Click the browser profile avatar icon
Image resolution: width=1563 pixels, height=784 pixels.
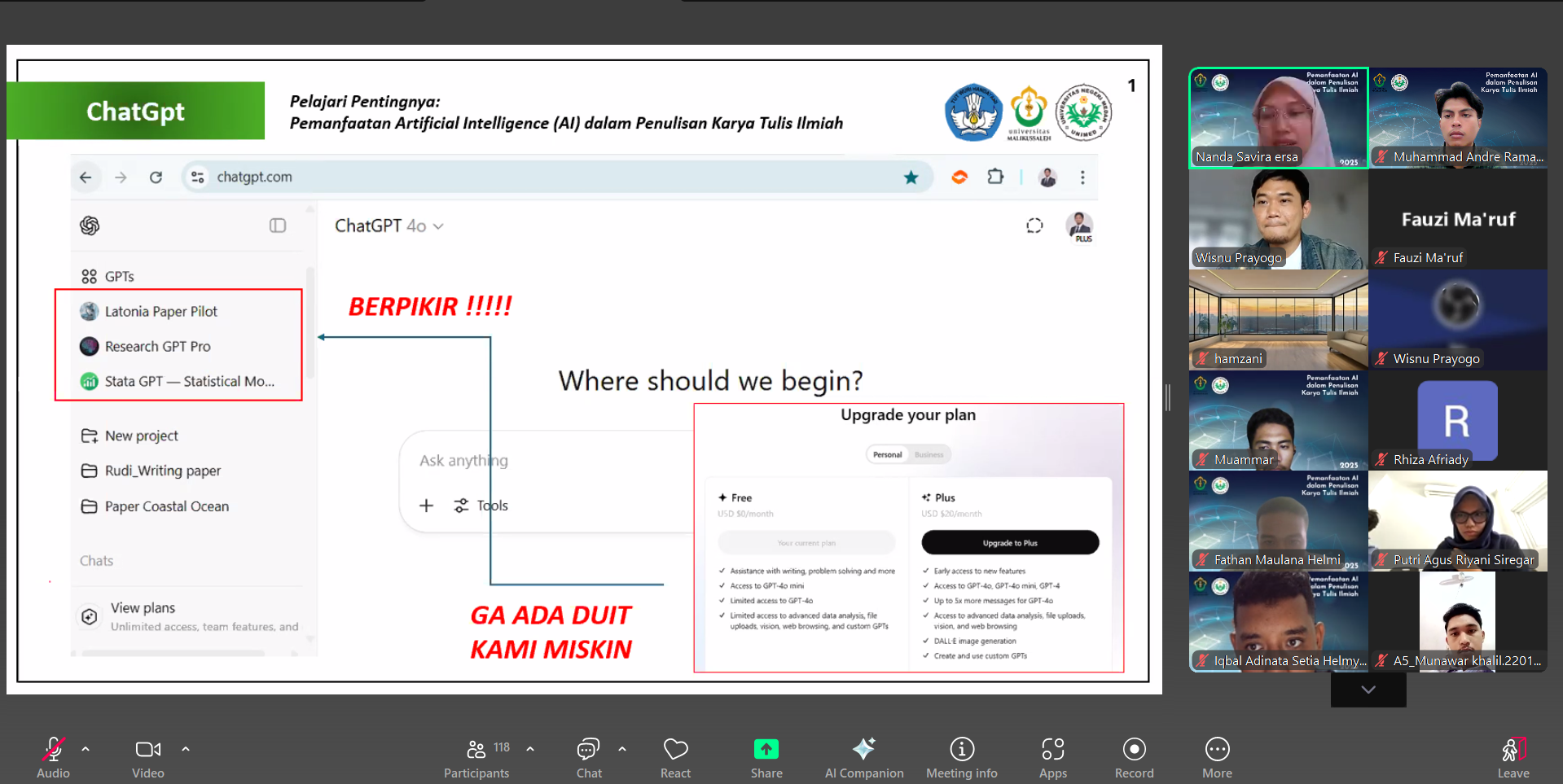pos(1048,177)
